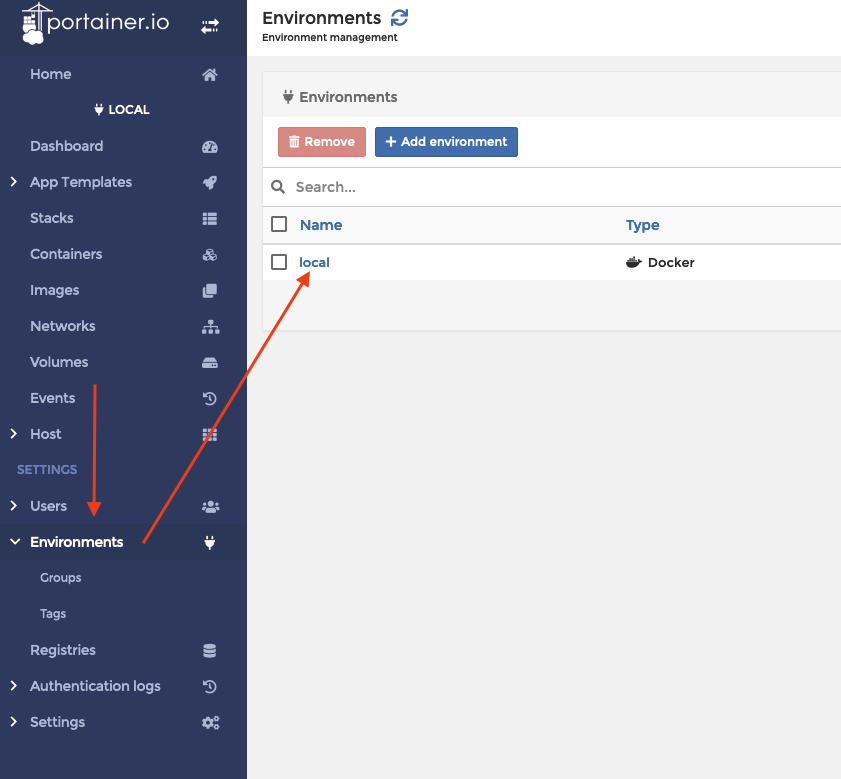This screenshot has width=841, height=779.
Task: Open the local environment link
Action: coord(314,262)
